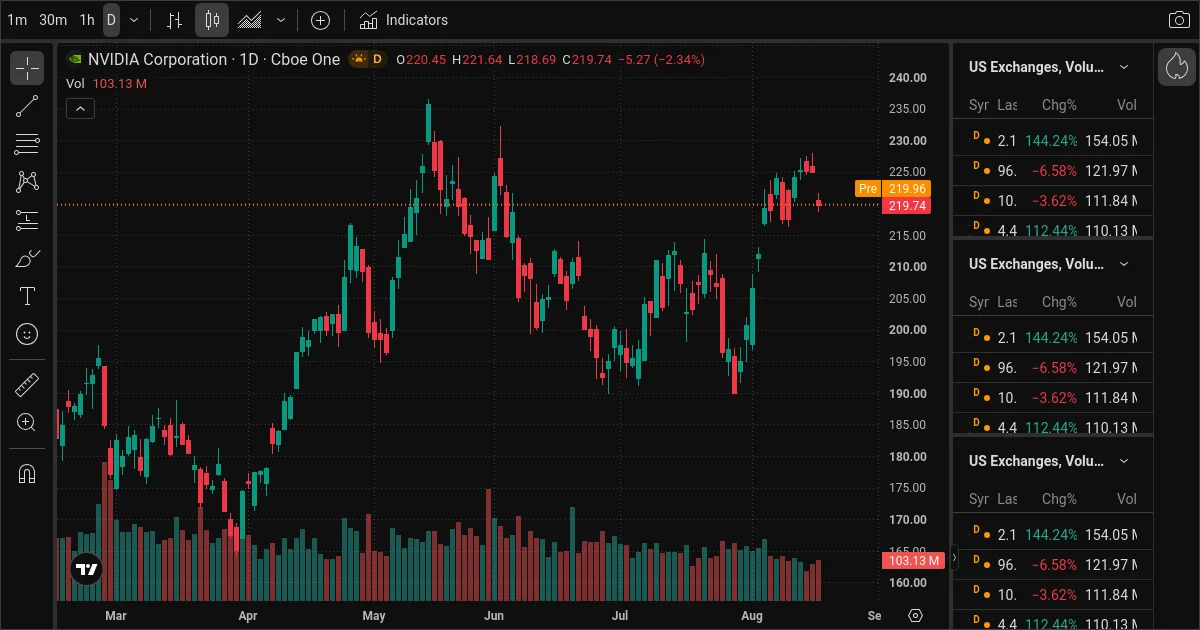Switch chart style to area
Image resolution: width=1200 pixels, height=630 pixels.
pos(251,20)
